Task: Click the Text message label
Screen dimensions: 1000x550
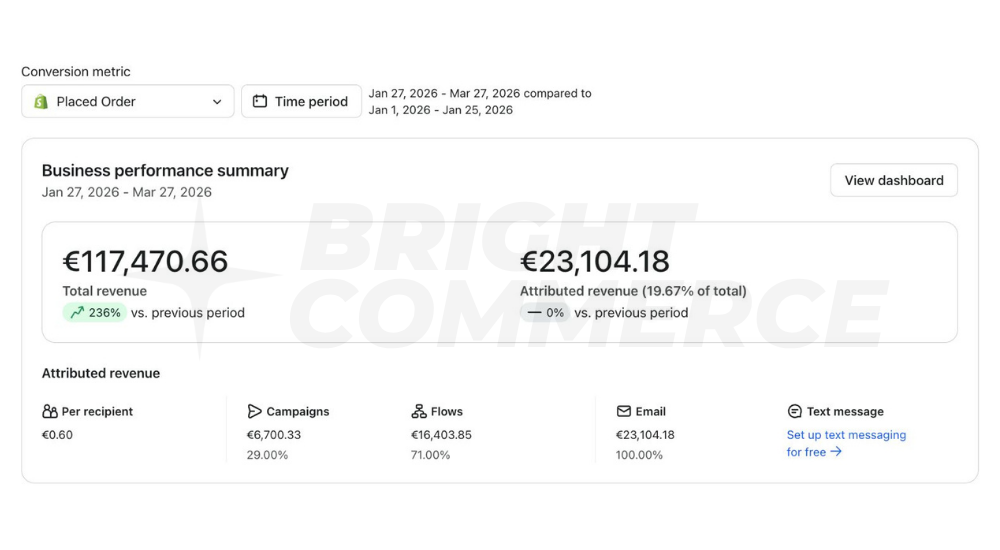Action: tap(845, 412)
